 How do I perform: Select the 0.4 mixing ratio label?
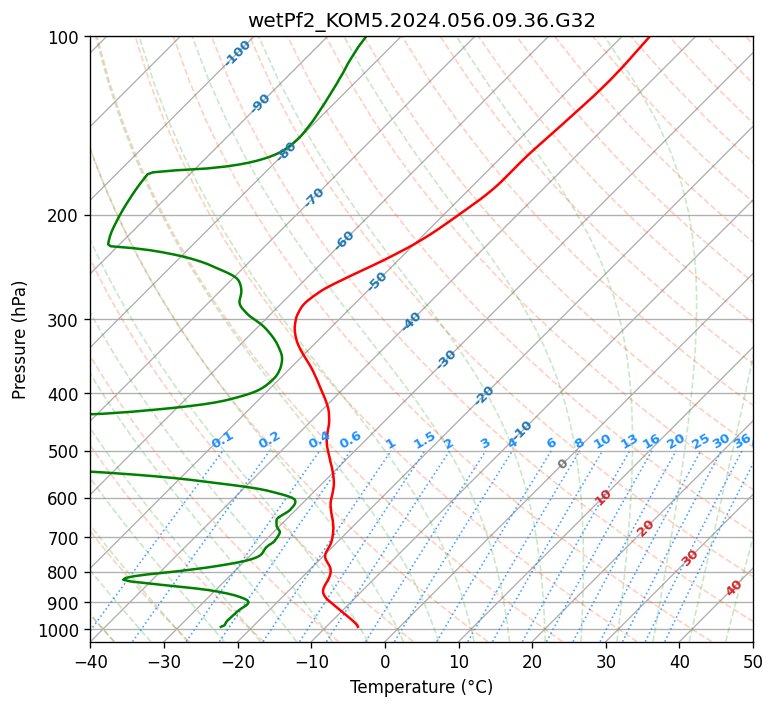[x=319, y=440]
